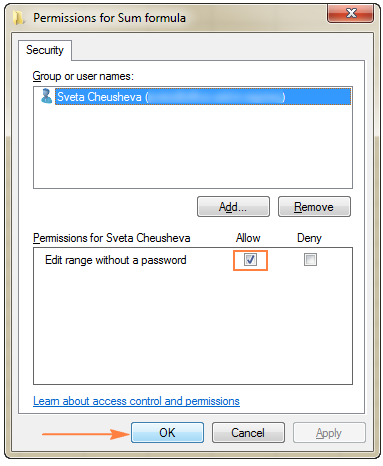383x466 pixels.
Task: Cancel the permissions changes
Action: coord(248,433)
